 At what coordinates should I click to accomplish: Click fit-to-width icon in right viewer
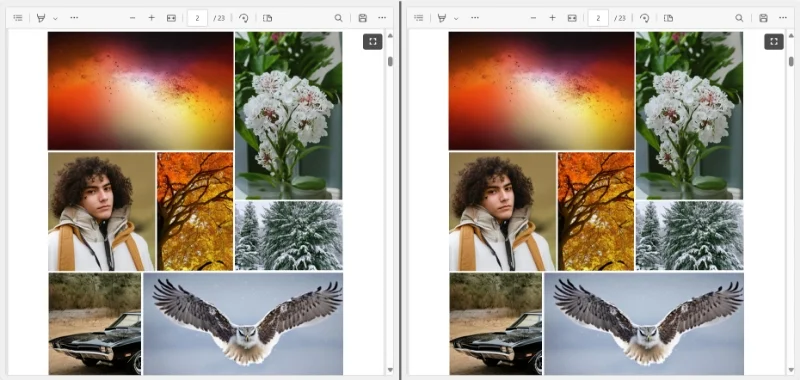(572, 18)
